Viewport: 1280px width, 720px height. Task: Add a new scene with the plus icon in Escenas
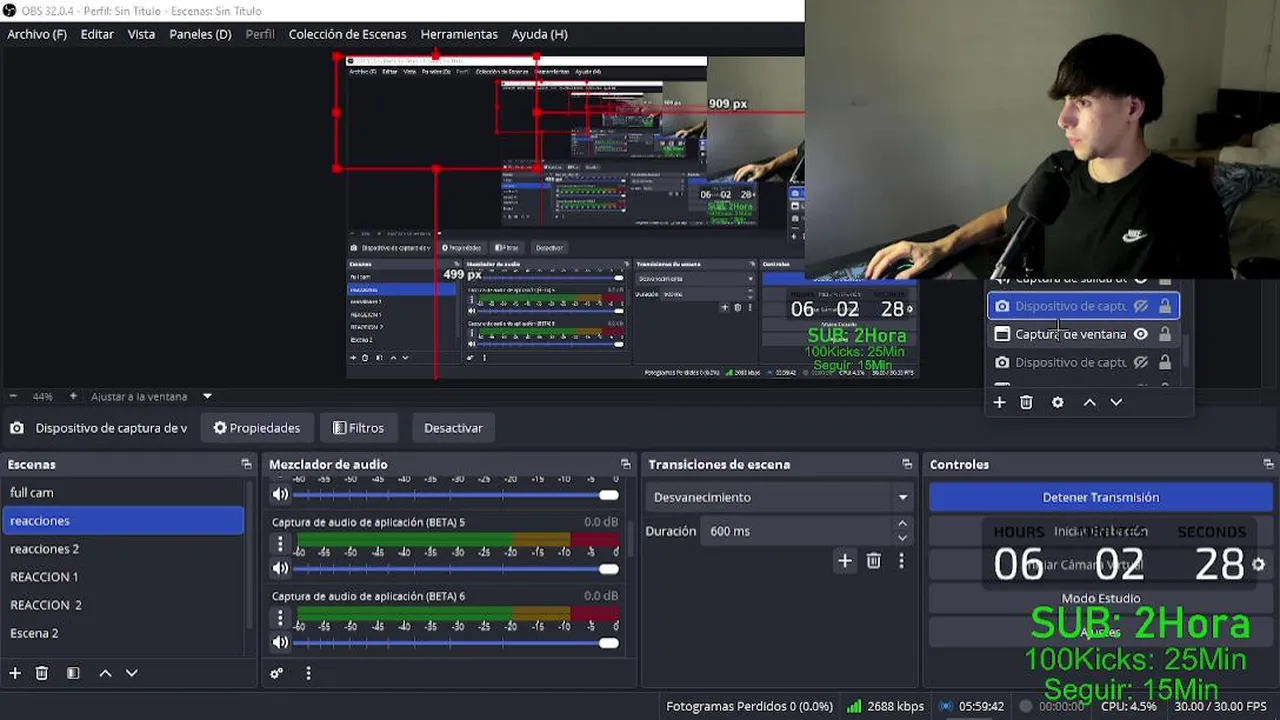[15, 673]
